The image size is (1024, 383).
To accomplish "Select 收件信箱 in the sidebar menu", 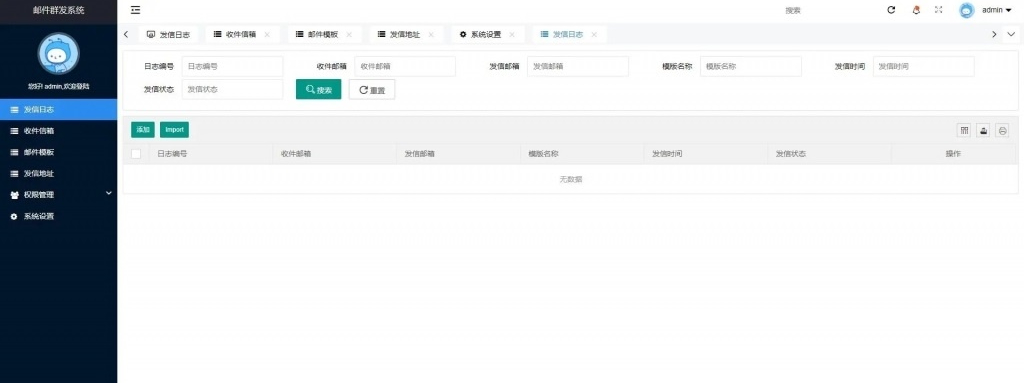I will [x=59, y=131].
